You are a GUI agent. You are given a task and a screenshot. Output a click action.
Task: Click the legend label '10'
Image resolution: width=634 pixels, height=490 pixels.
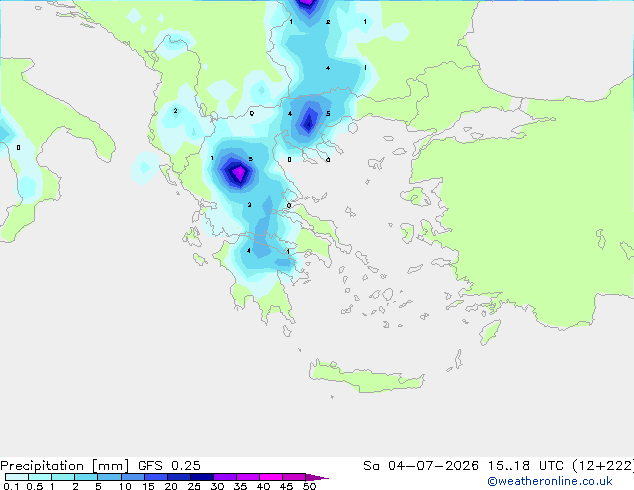[x=125, y=486]
